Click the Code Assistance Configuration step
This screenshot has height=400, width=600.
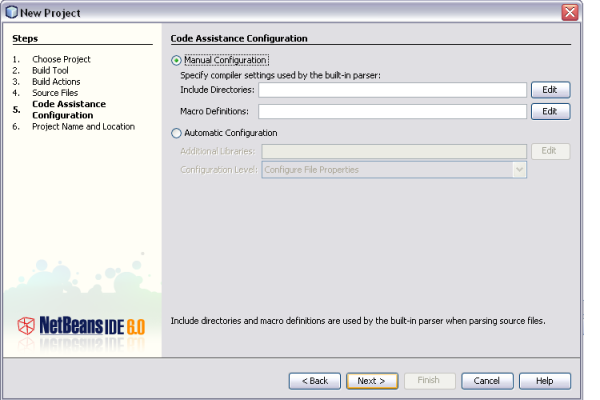coord(69,109)
